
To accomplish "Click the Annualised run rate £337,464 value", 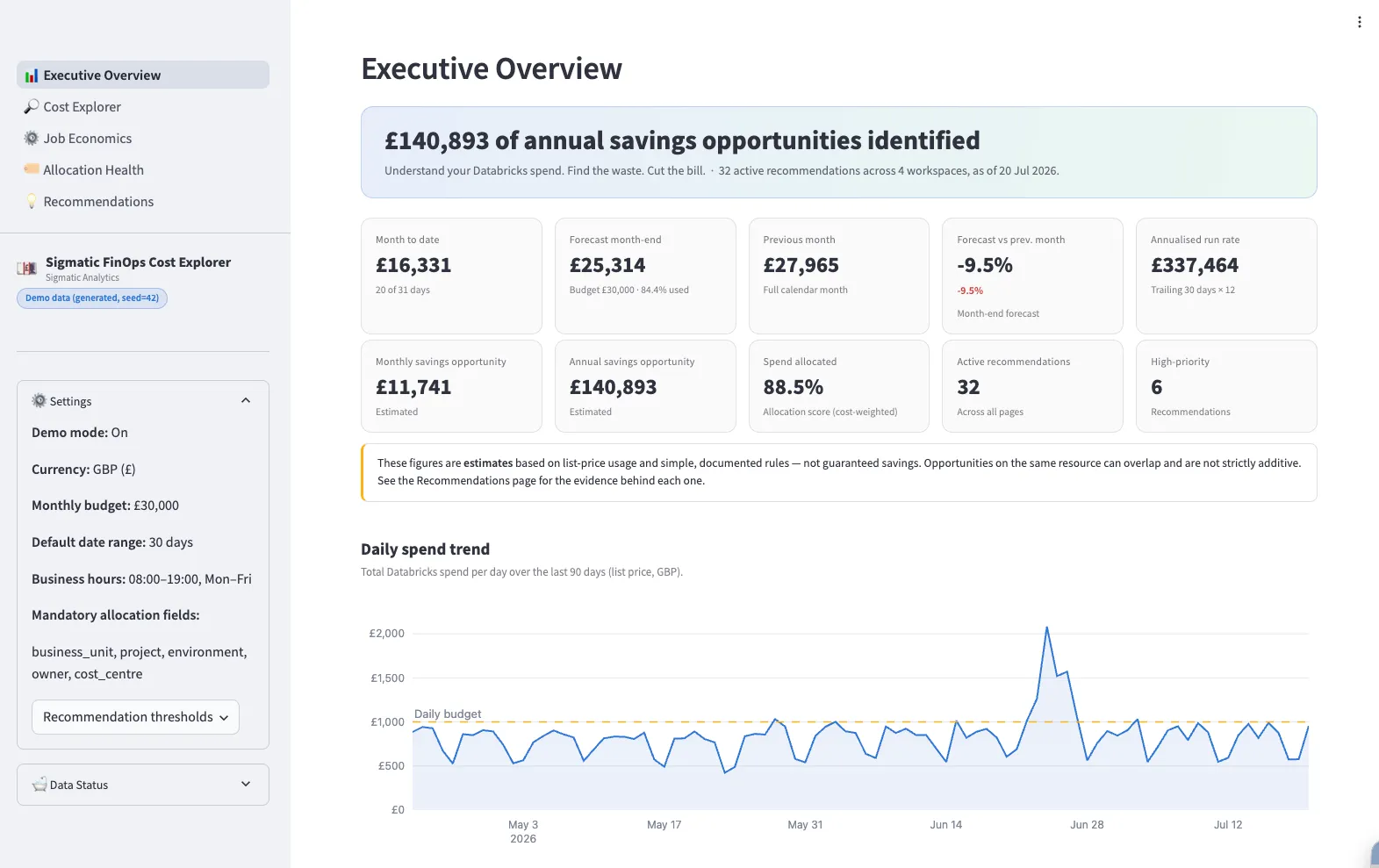I will (1195, 265).
